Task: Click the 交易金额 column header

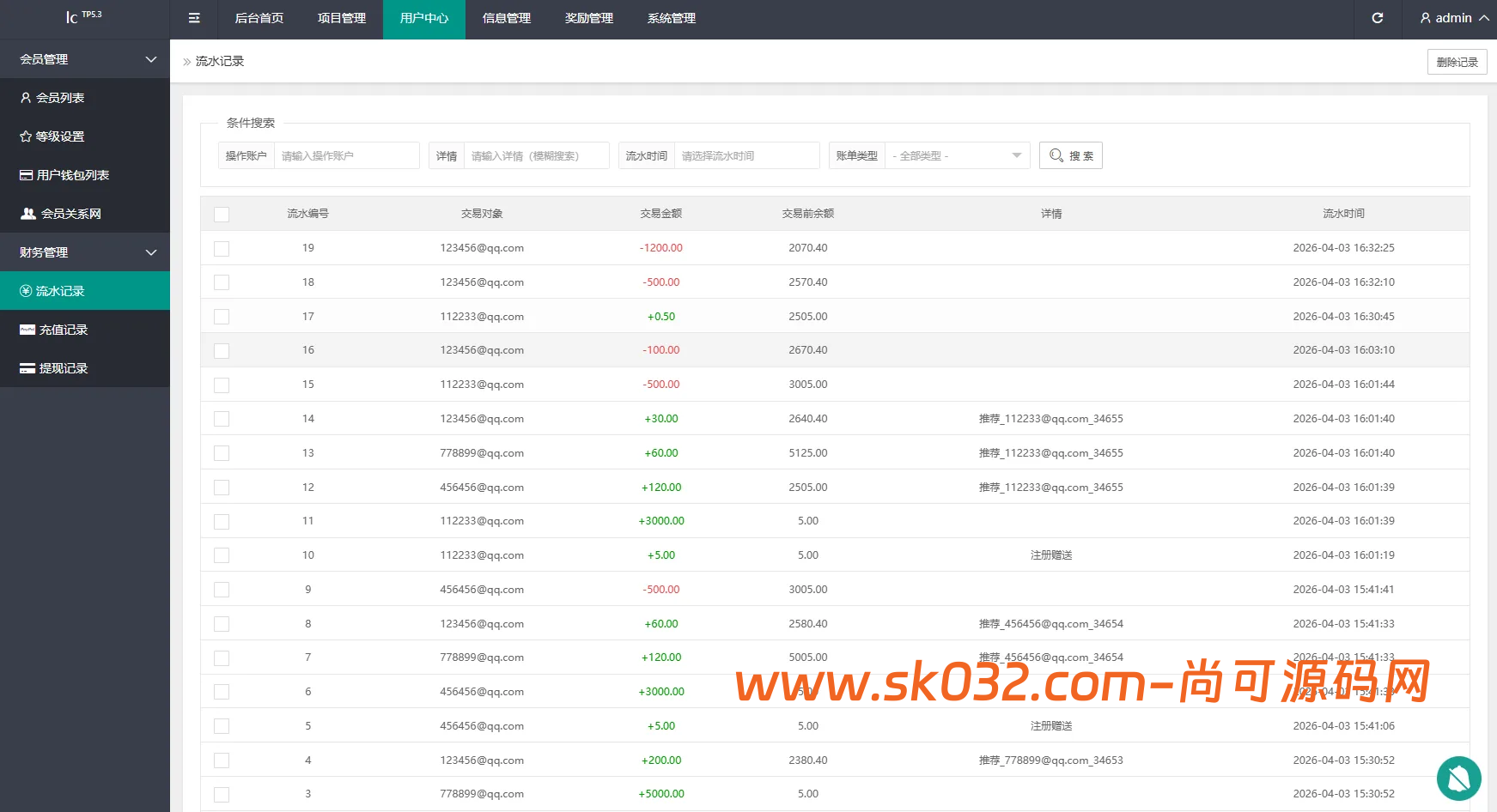Action: (661, 214)
